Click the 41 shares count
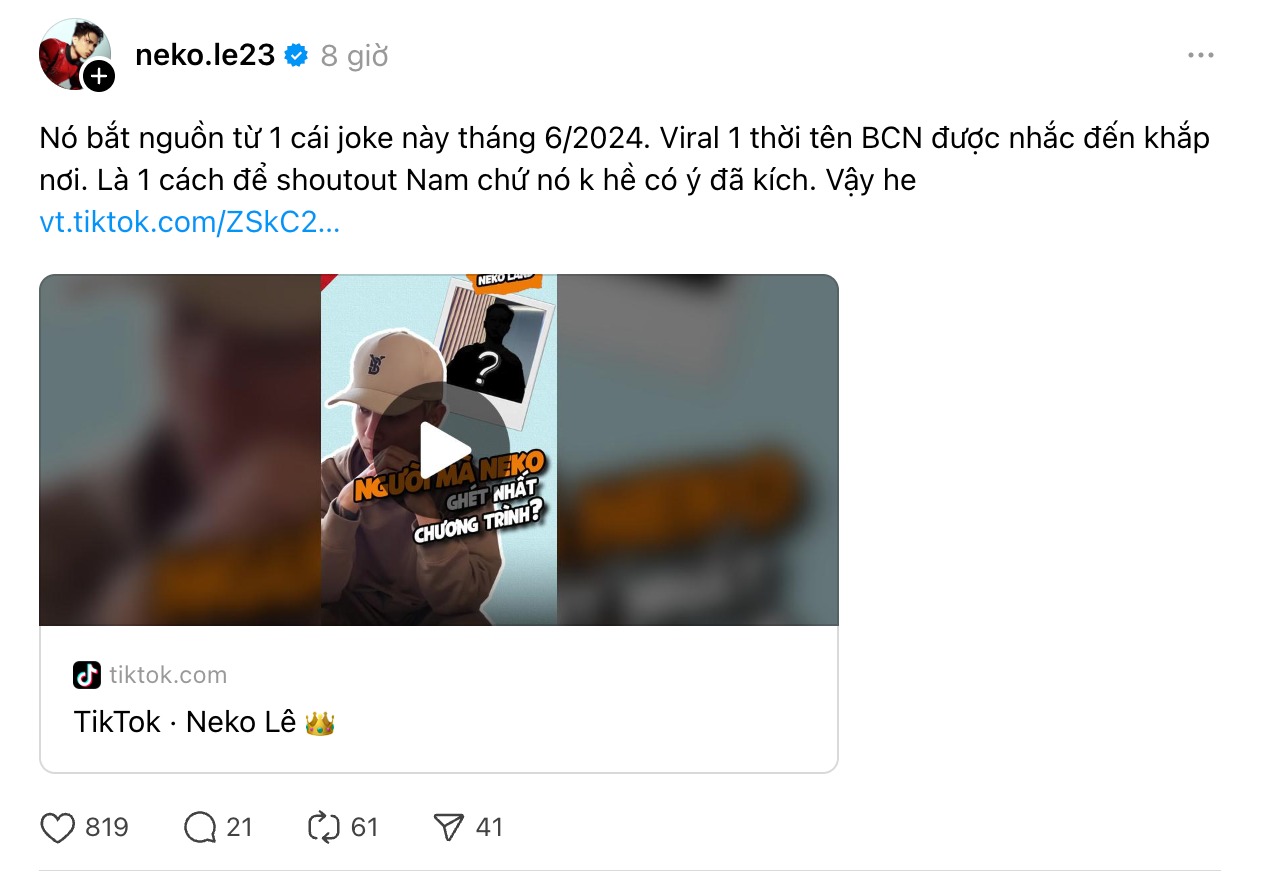Screen dimensions: 1266x876 point(489,828)
